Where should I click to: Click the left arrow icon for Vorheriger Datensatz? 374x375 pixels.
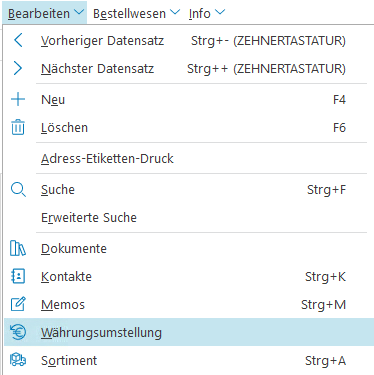(x=18, y=41)
